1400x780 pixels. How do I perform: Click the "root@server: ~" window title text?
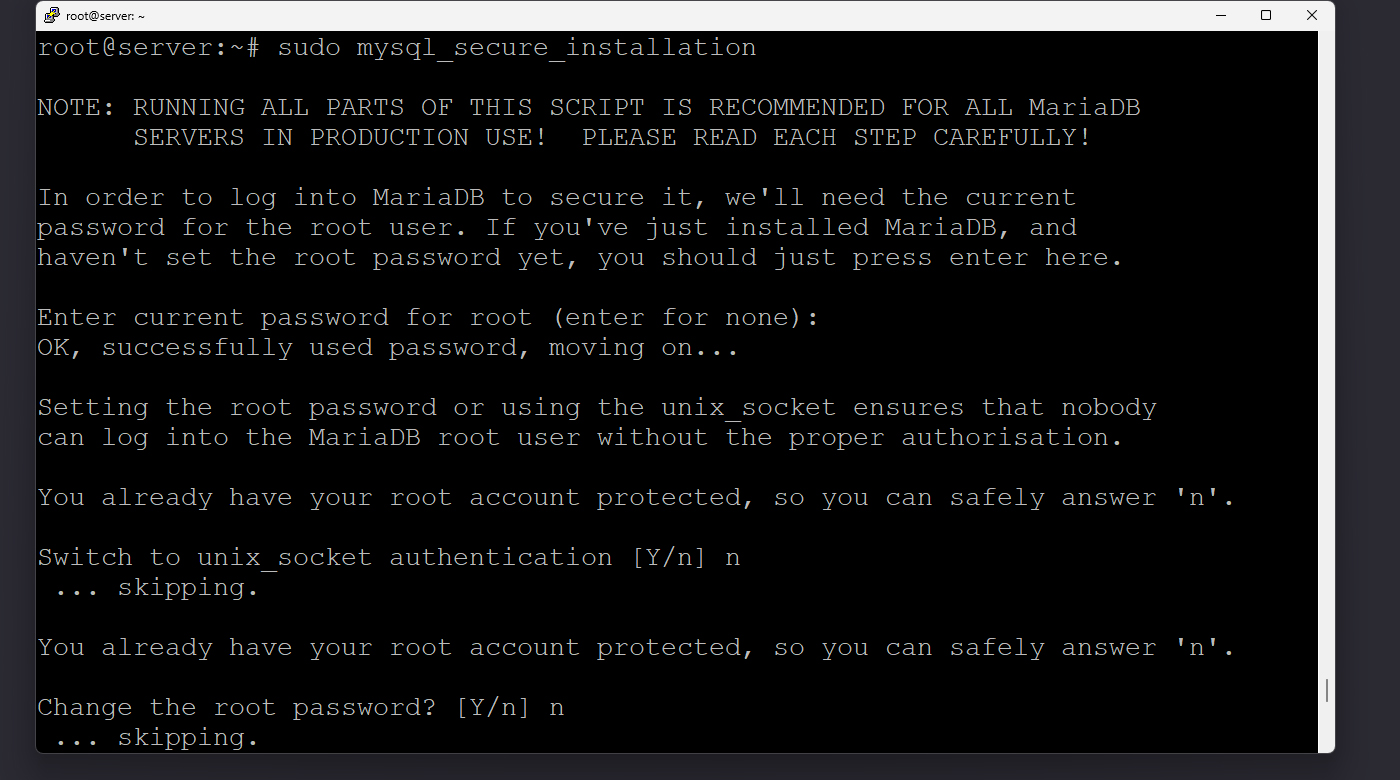[x=106, y=16]
